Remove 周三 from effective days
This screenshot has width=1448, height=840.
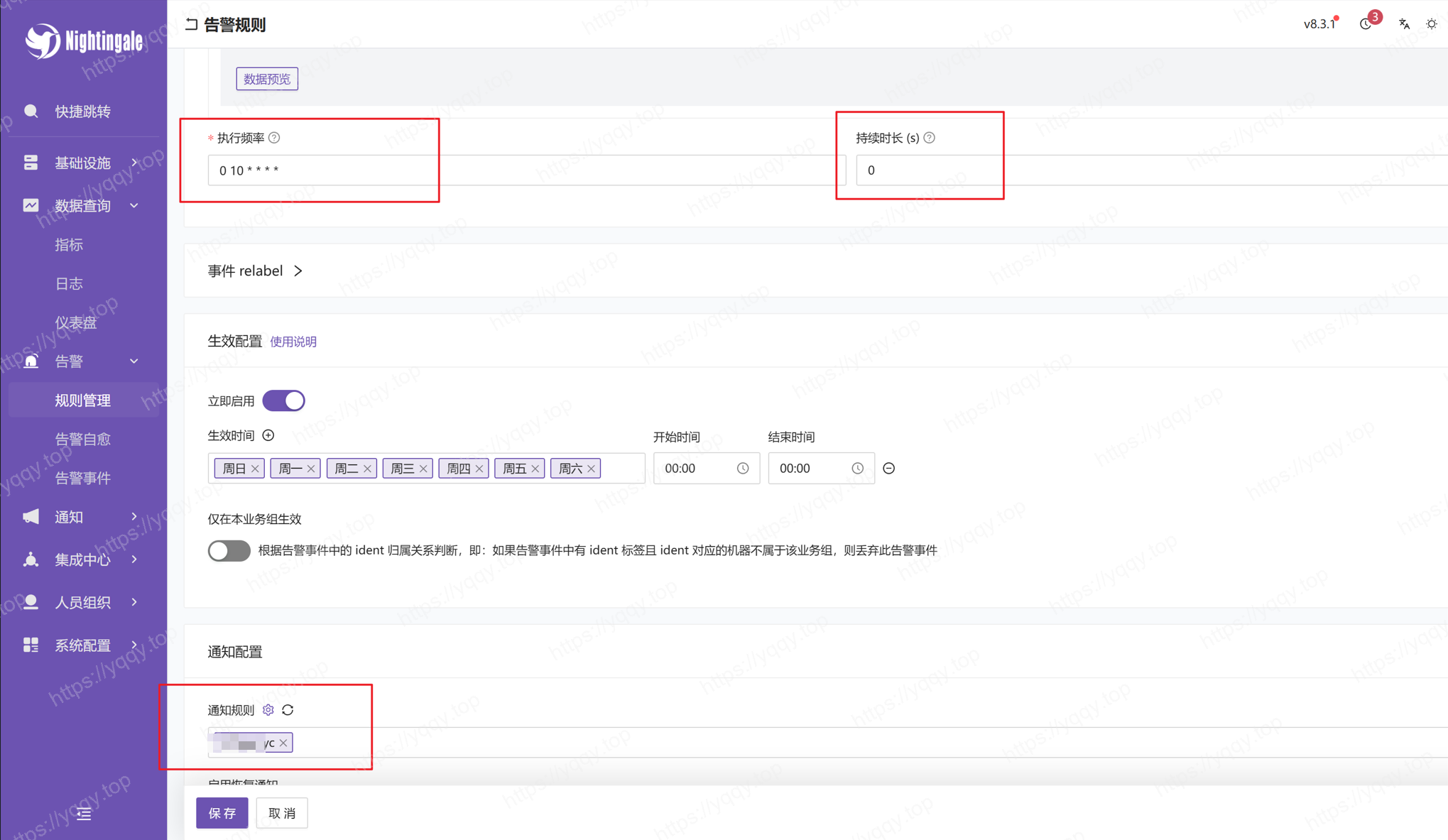click(423, 469)
